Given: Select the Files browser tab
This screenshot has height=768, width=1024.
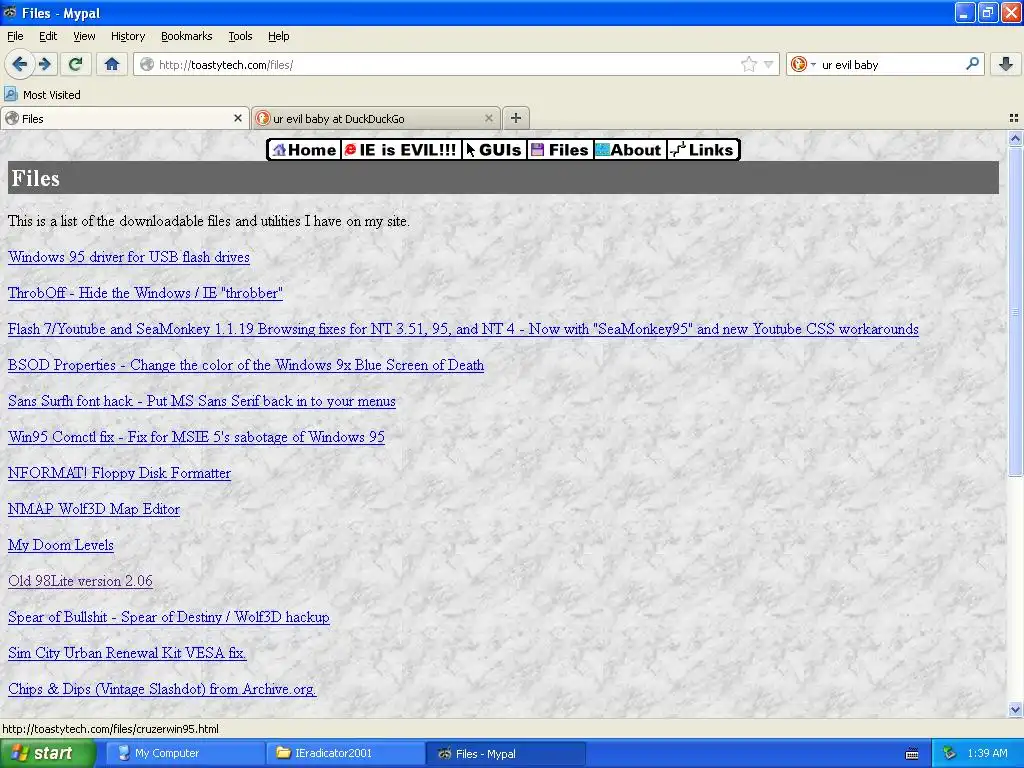Looking at the screenshot, I should pos(125,118).
